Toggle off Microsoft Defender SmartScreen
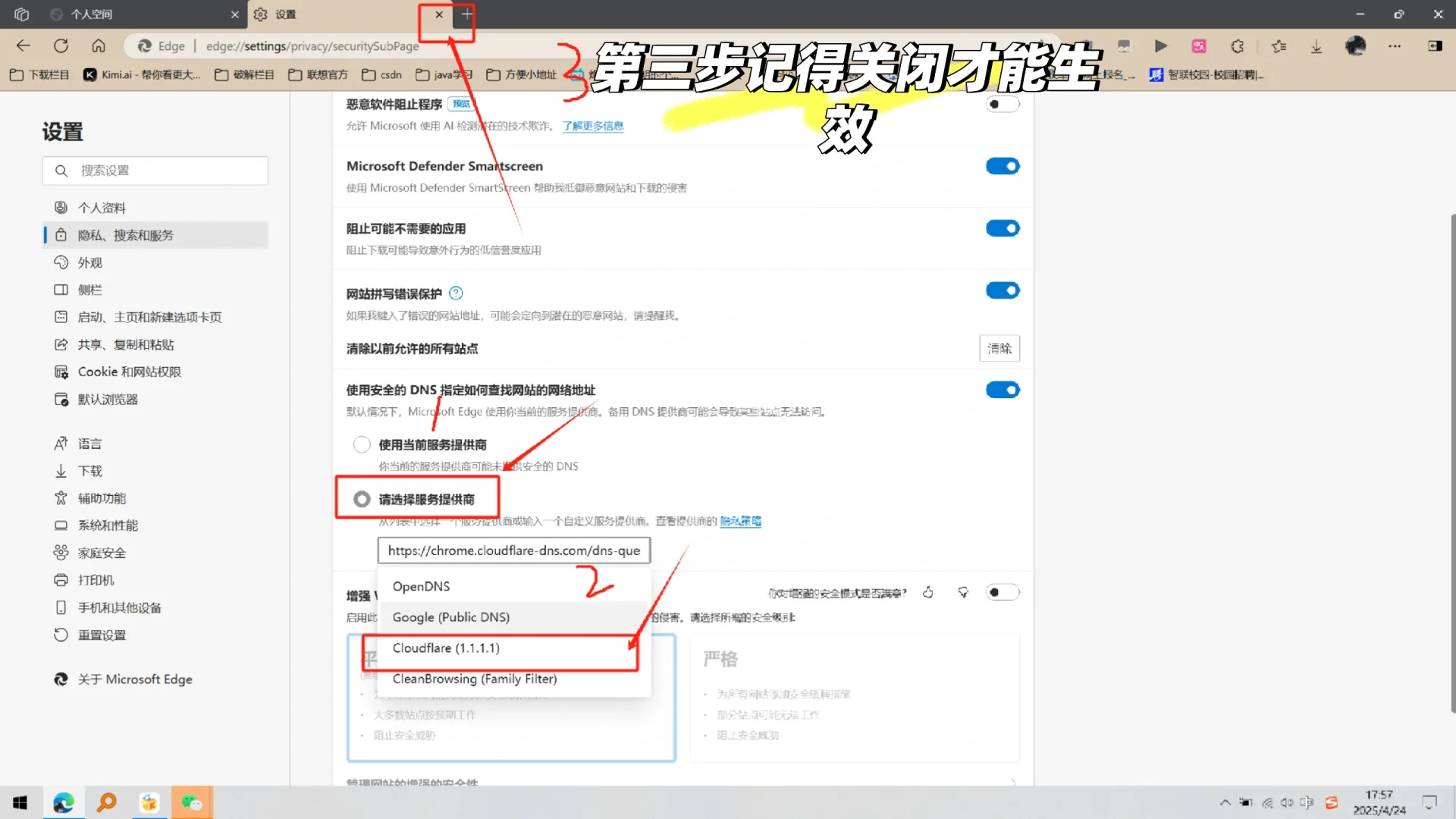 coord(1003,166)
